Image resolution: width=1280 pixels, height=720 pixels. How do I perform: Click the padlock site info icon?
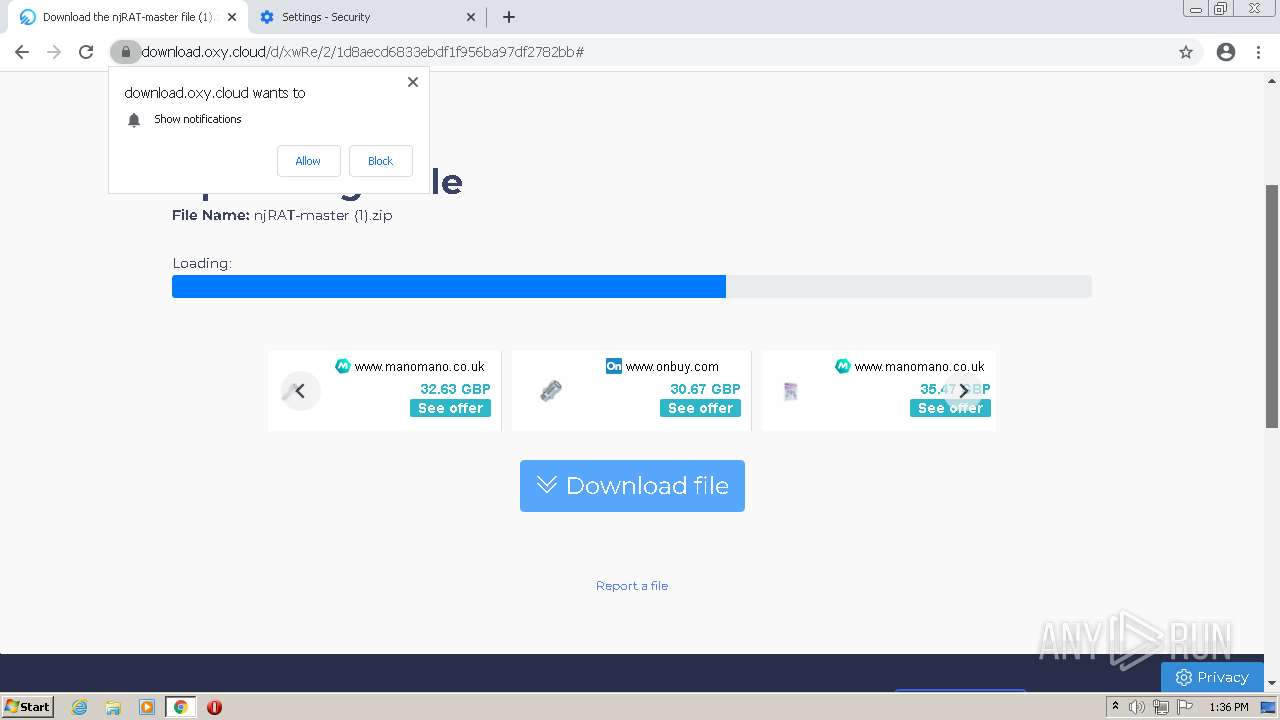(125, 52)
